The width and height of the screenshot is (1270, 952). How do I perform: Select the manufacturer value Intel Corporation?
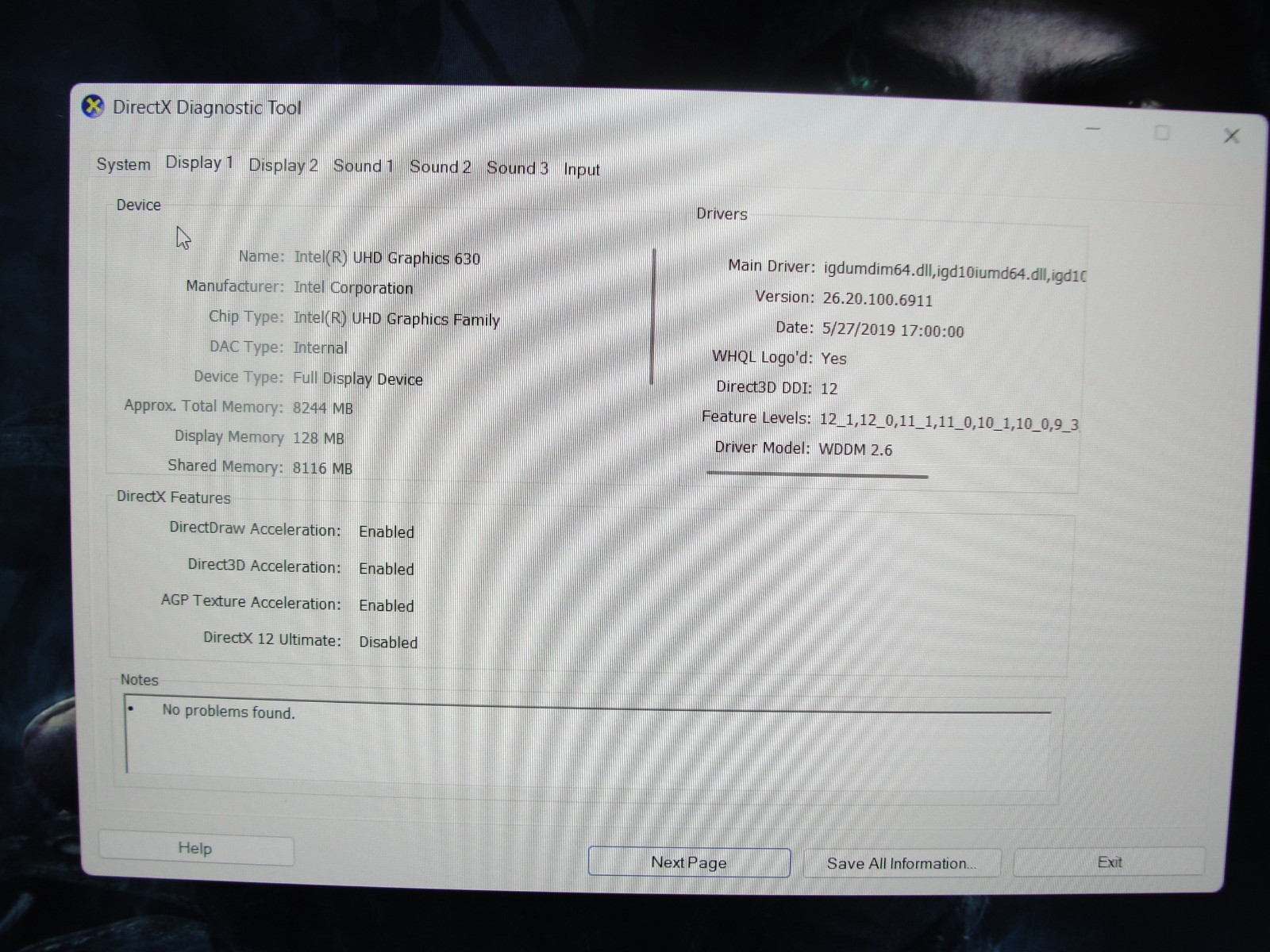click(353, 287)
